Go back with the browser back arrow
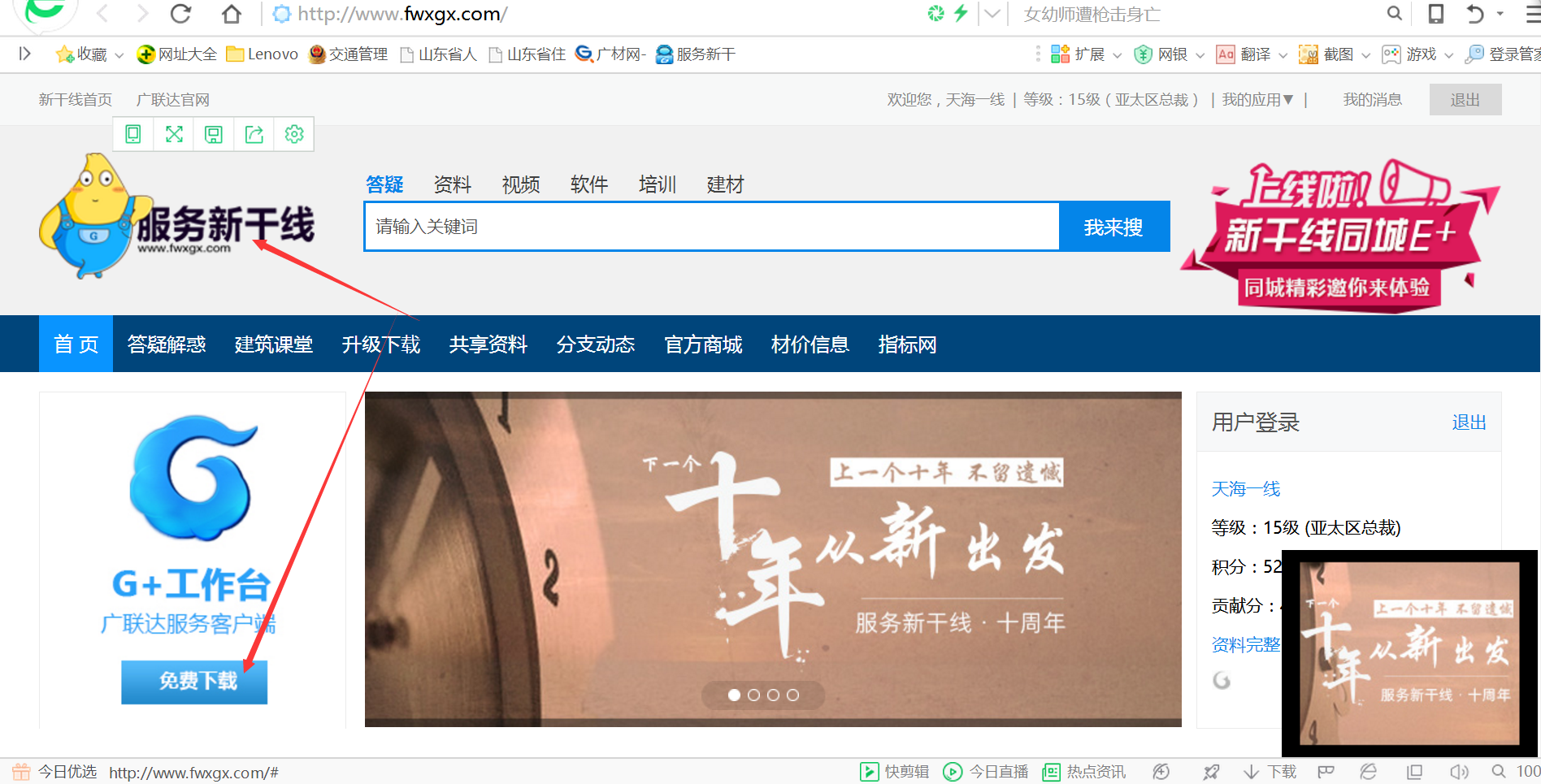Screen dimensions: 1541x784 102,14
